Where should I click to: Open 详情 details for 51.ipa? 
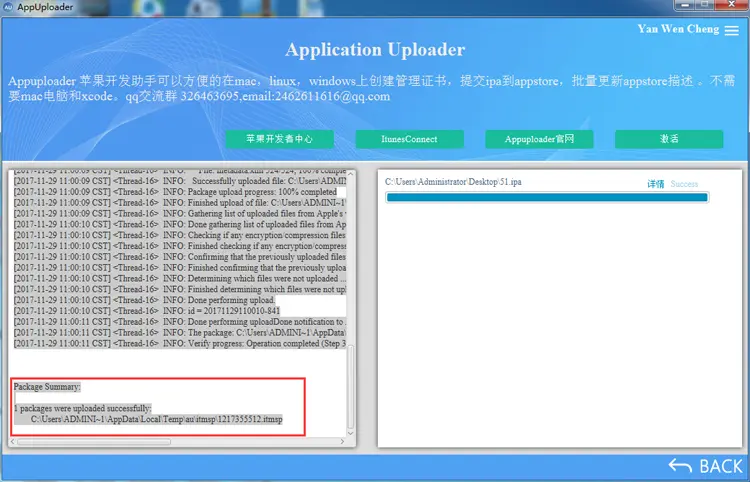[x=656, y=184]
